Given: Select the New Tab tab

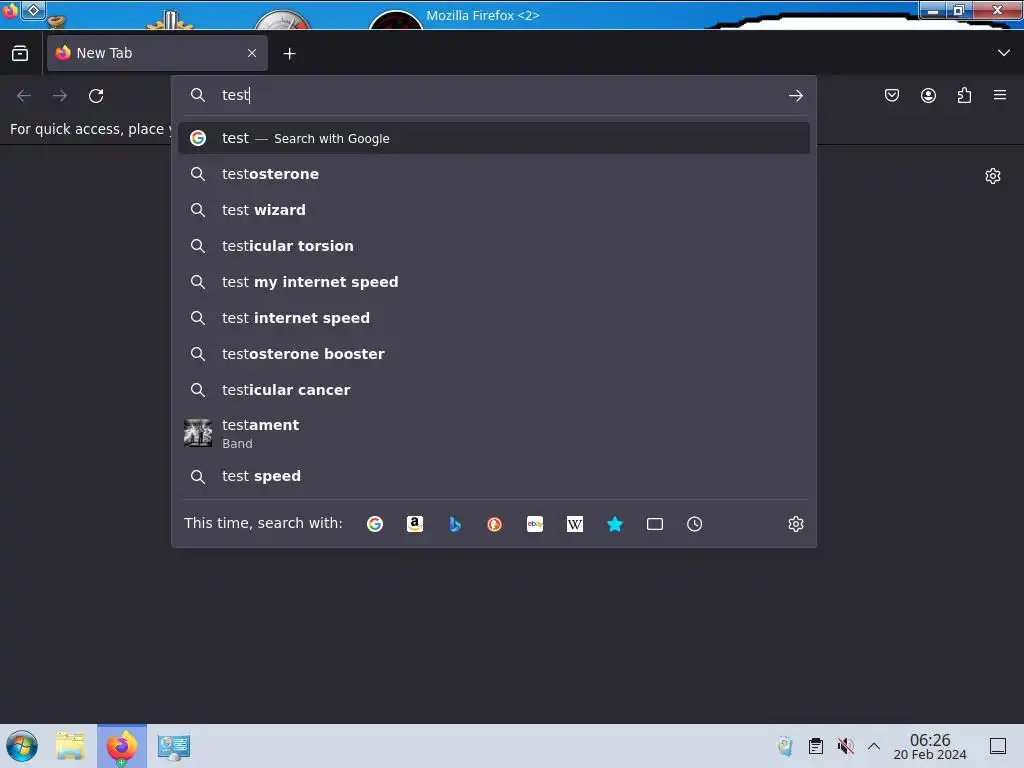Looking at the screenshot, I should tap(157, 53).
